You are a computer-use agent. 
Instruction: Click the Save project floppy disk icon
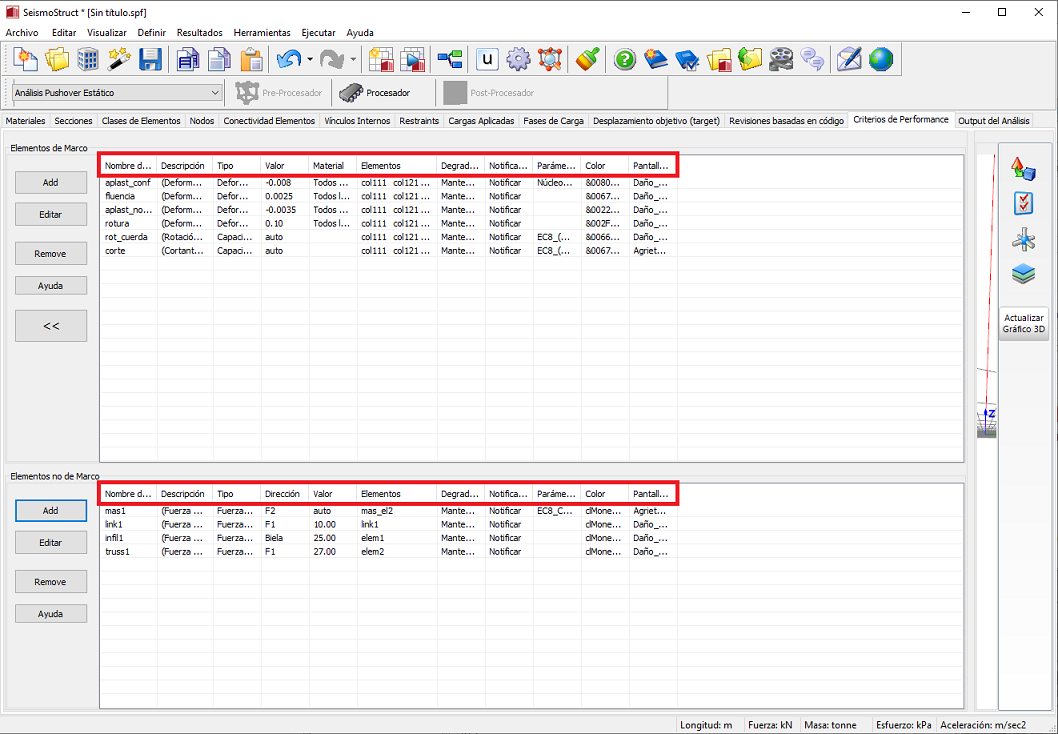tap(151, 60)
